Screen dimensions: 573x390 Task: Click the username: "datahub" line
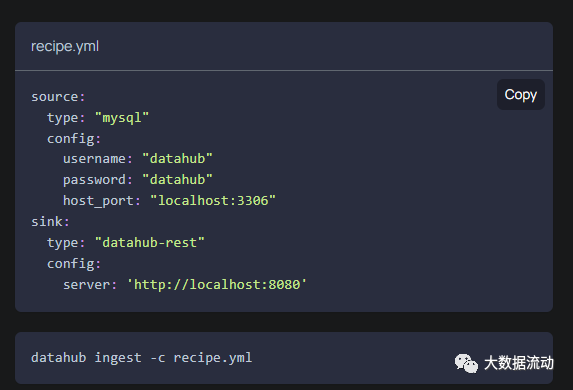pos(138,159)
